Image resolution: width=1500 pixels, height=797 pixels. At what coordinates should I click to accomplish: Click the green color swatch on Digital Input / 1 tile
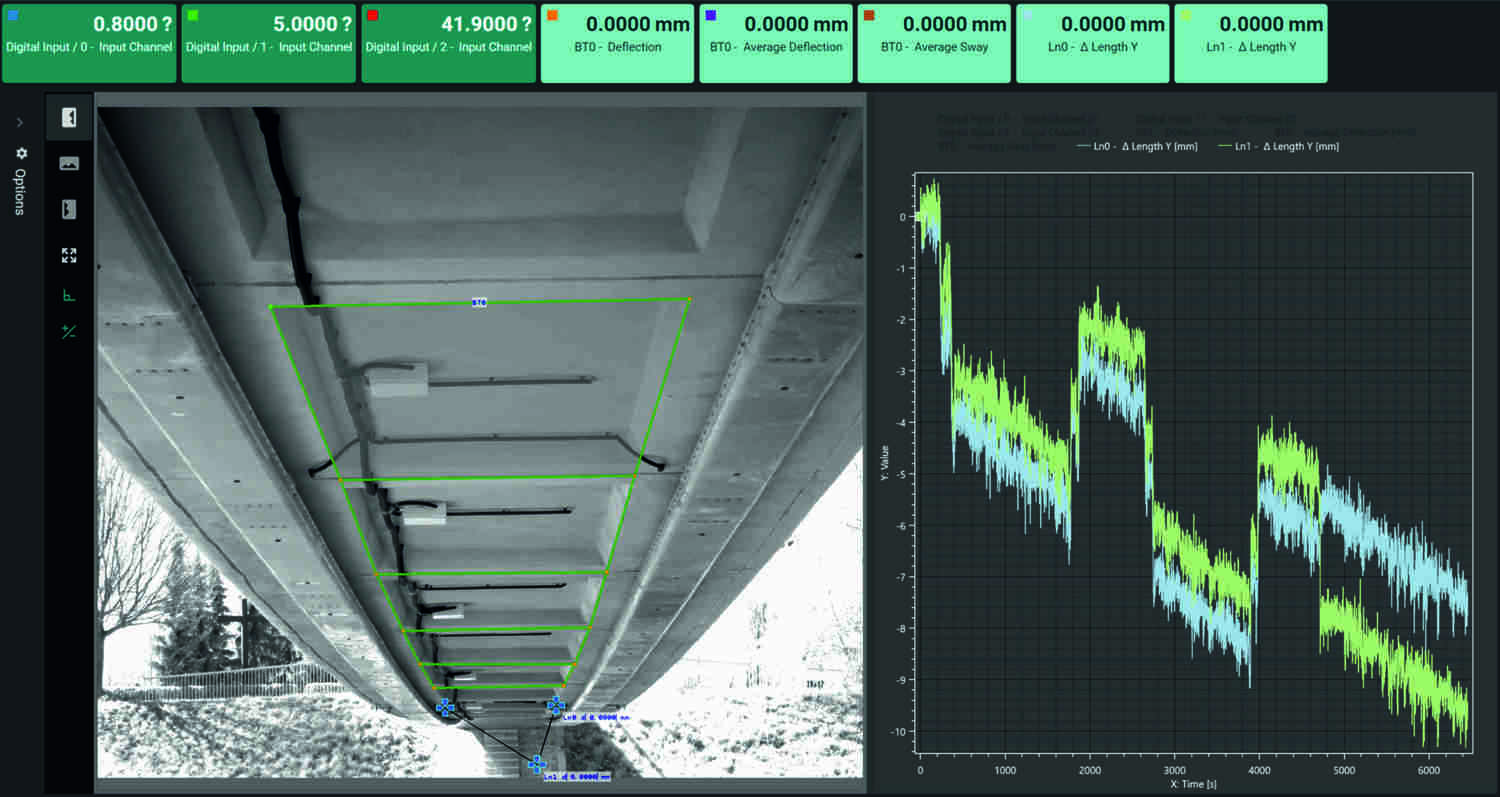tap(192, 15)
